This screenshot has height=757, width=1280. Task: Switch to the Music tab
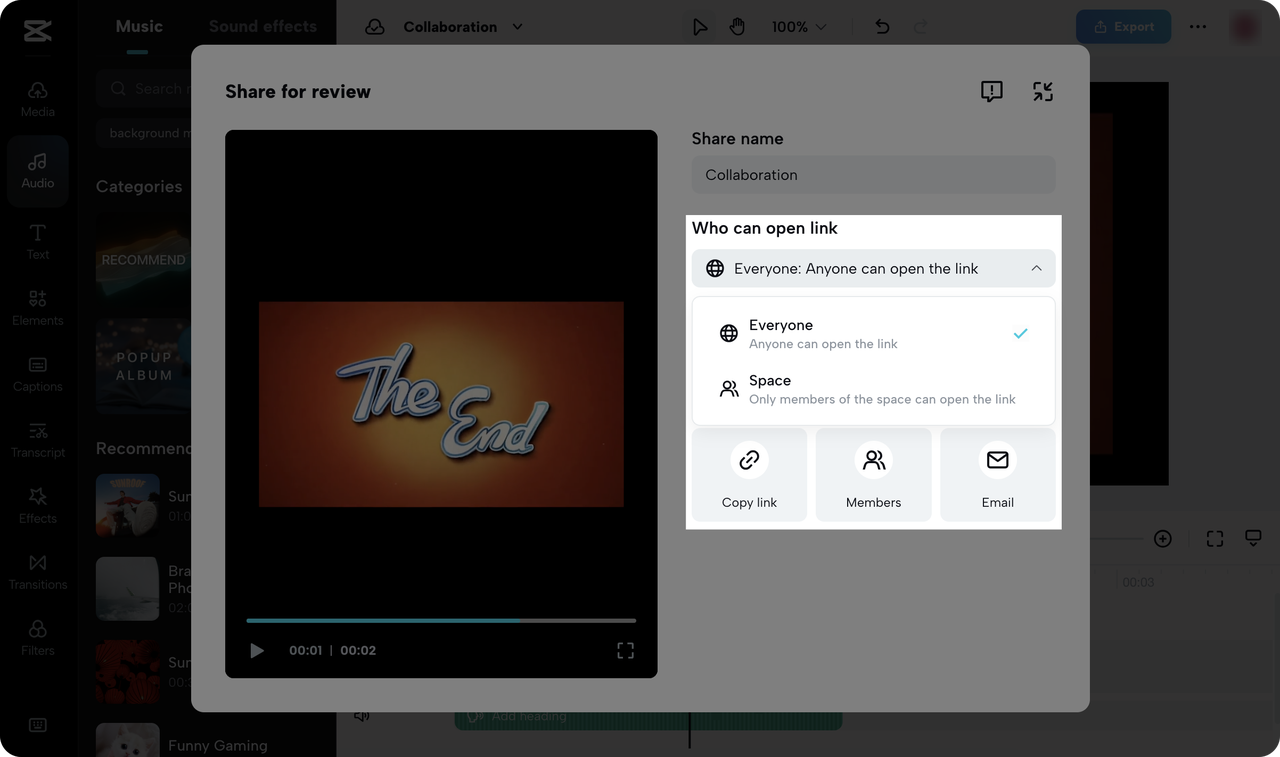pos(139,27)
